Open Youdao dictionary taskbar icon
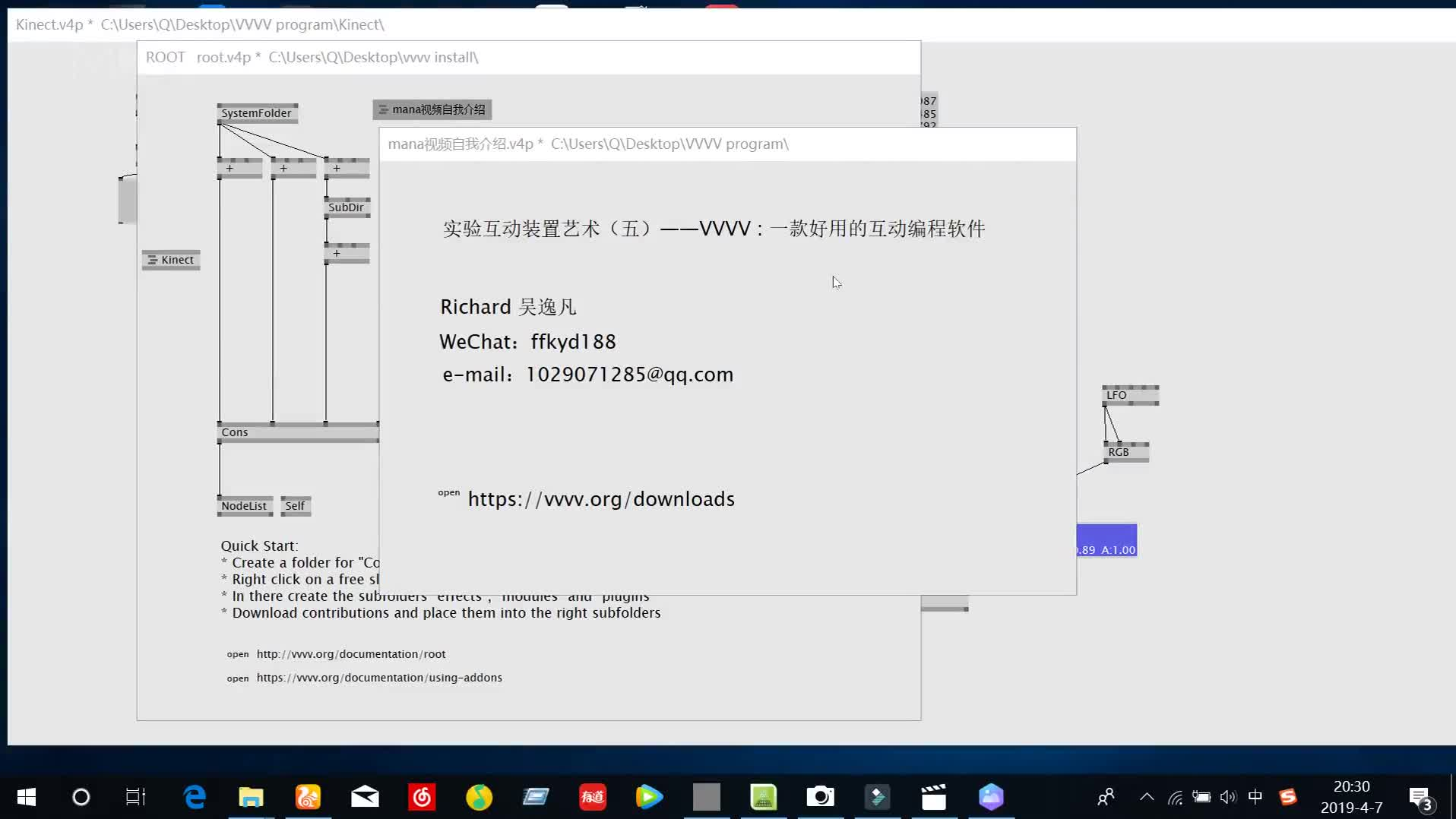This screenshot has width=1456, height=819. coord(593,796)
